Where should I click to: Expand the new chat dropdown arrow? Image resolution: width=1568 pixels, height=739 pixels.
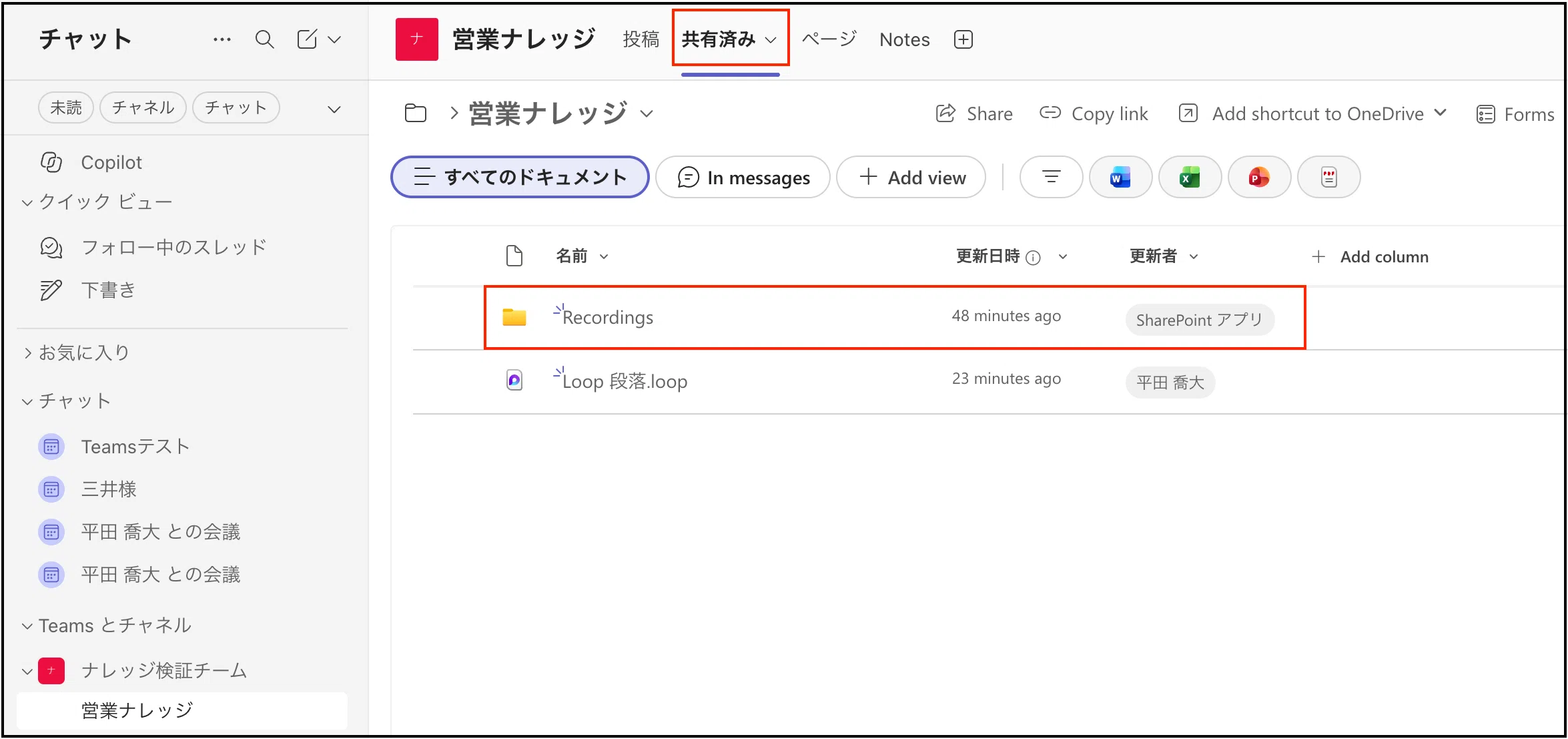[x=335, y=40]
